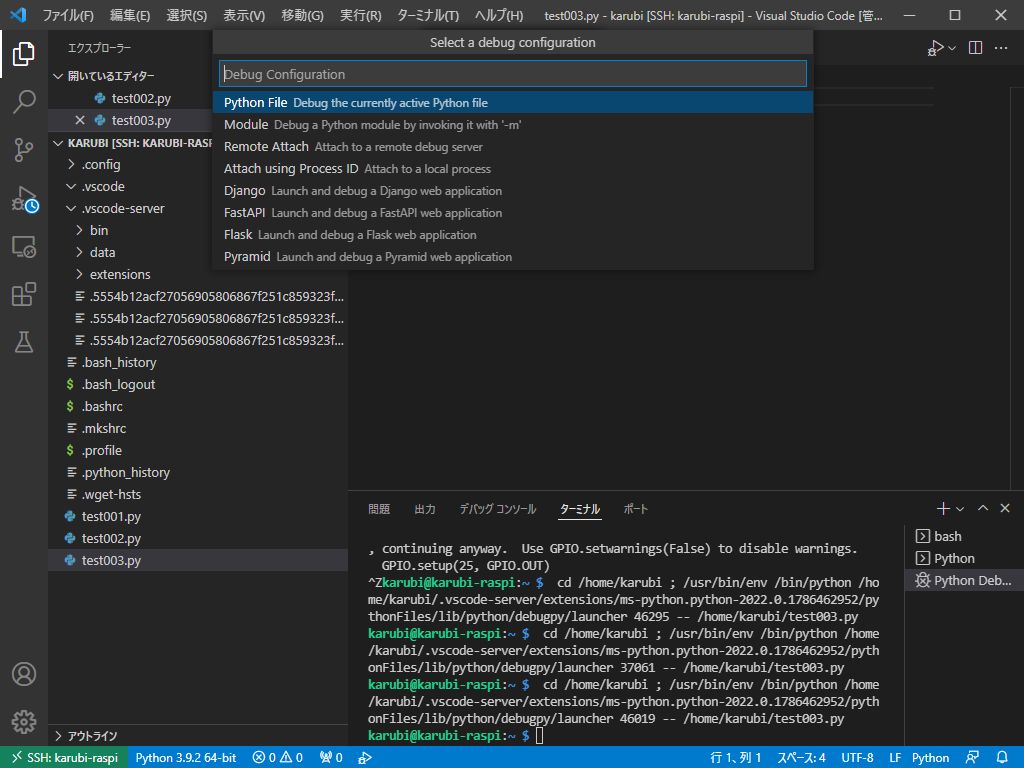Viewport: 1024px width, 768px height.
Task: Switch to the 出力 panel tab
Action: tap(424, 509)
